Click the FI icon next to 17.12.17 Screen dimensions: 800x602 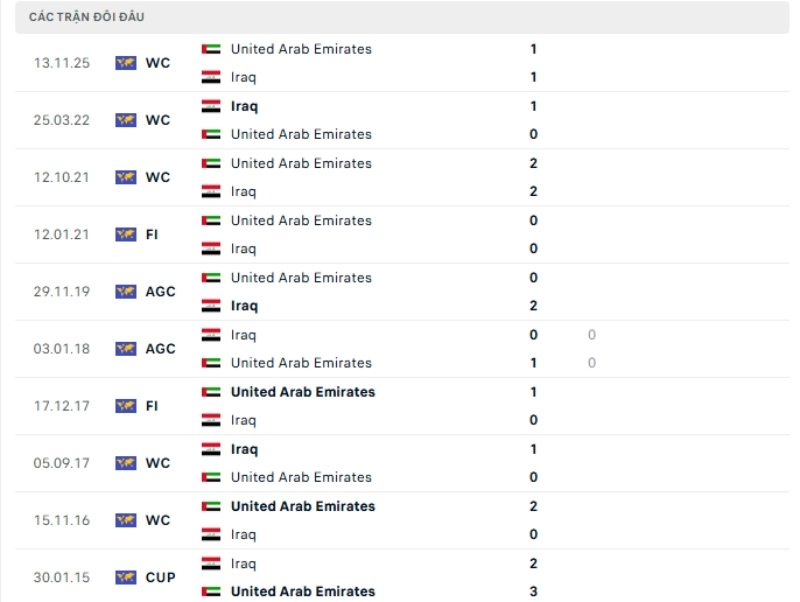tap(127, 405)
